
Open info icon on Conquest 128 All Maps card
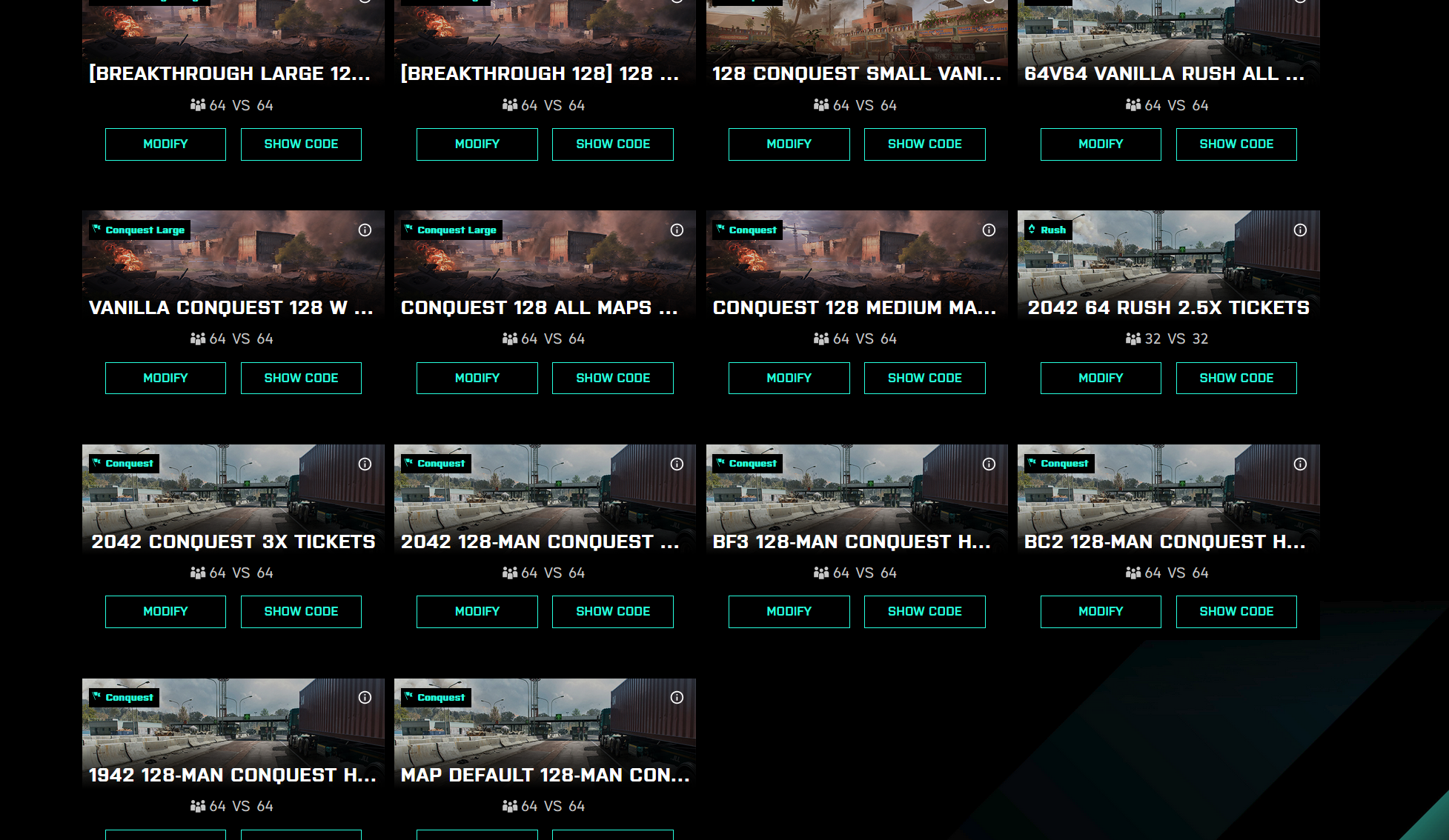tap(677, 230)
